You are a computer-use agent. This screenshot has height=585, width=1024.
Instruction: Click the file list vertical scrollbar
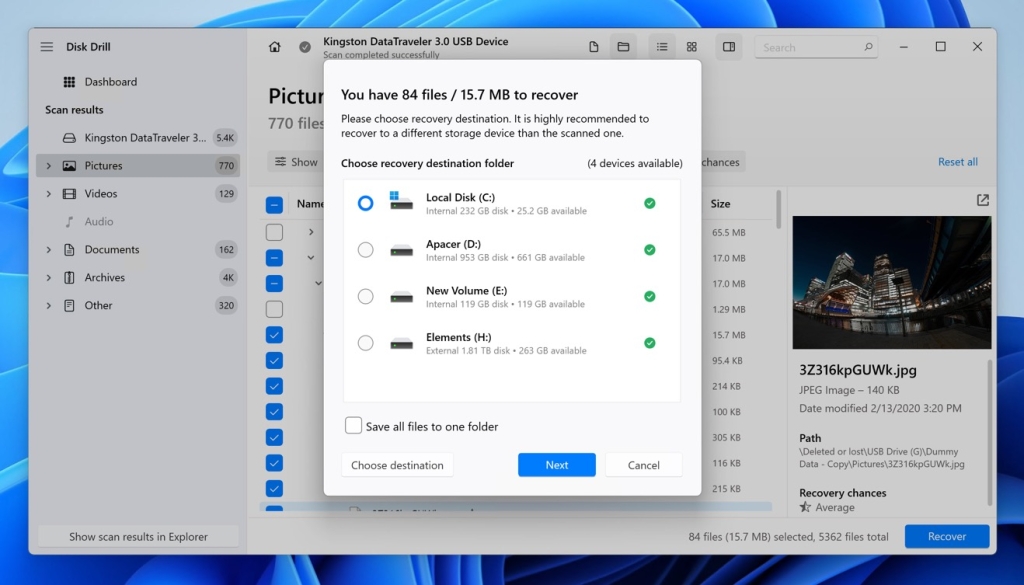[778, 210]
